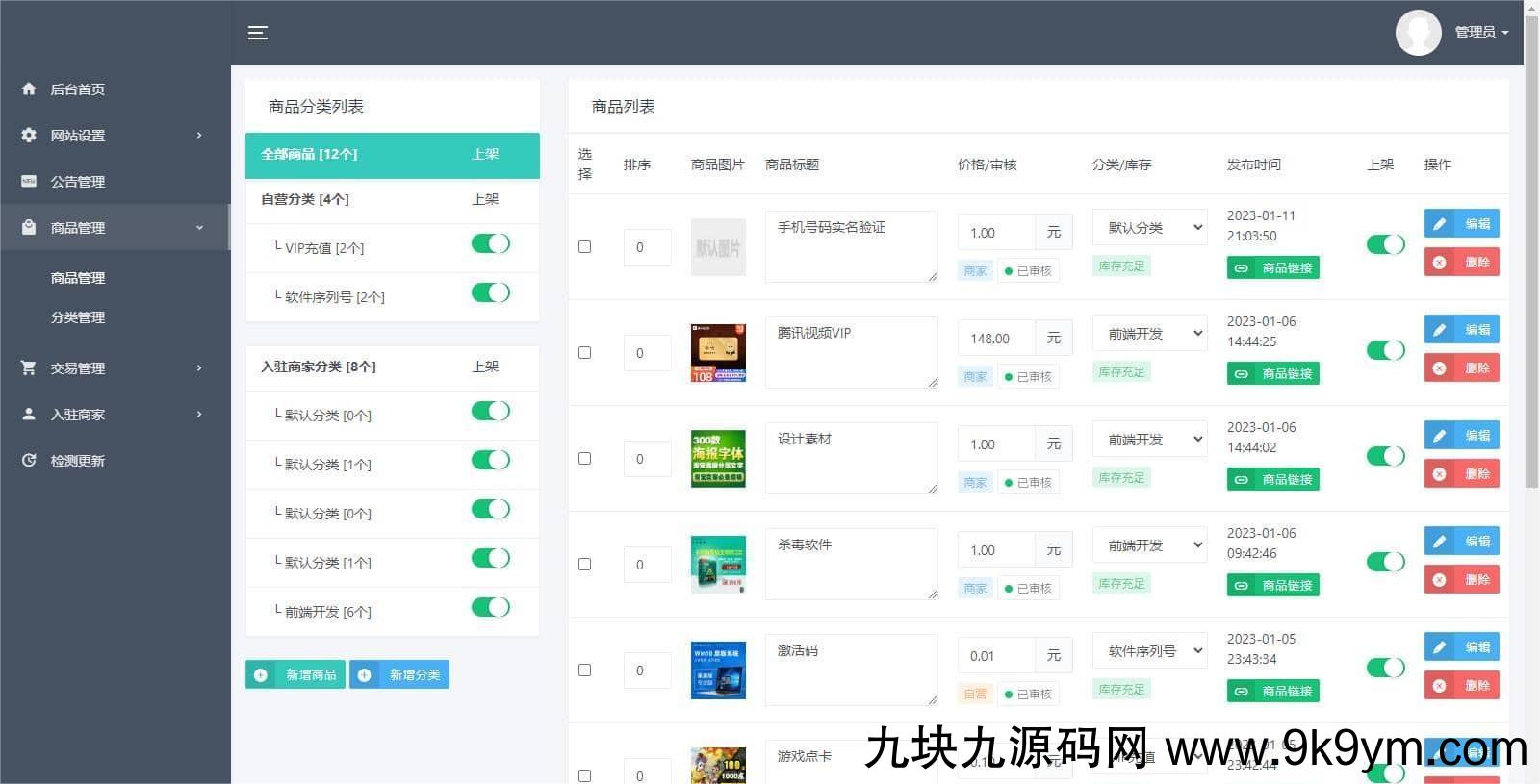Click the hamburger menu icon in header

(x=257, y=33)
